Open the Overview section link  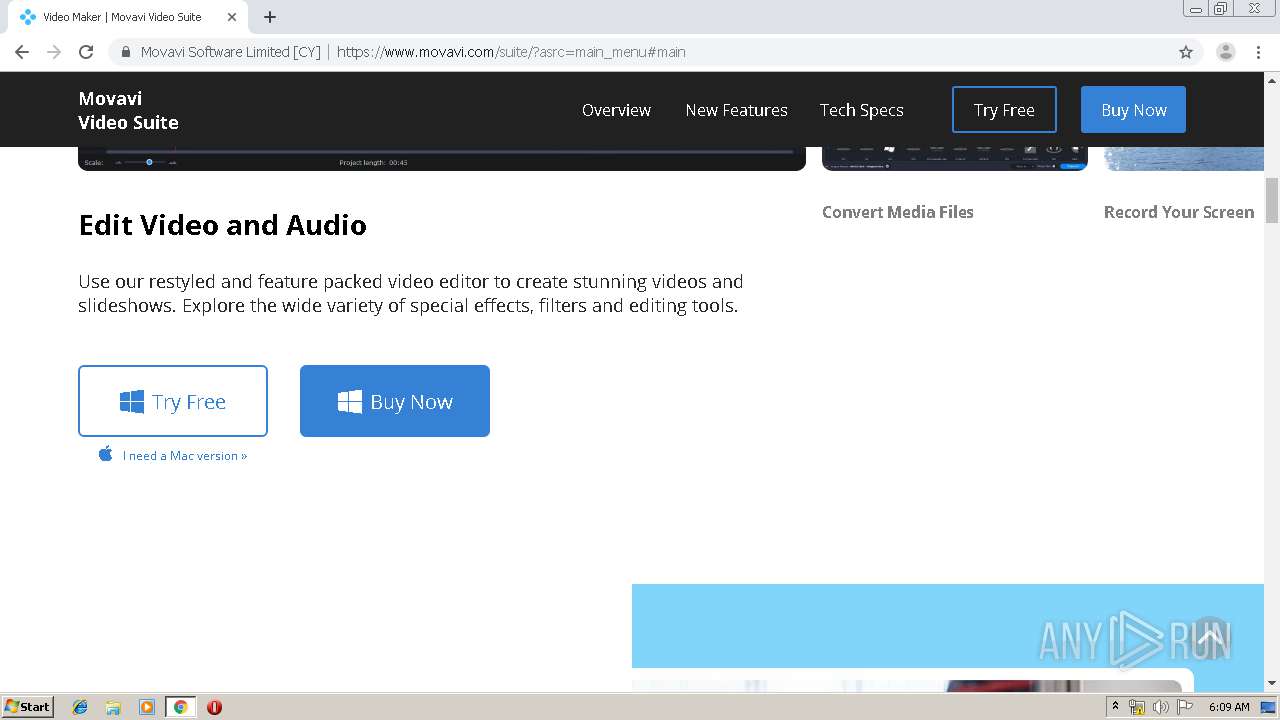tap(616, 110)
